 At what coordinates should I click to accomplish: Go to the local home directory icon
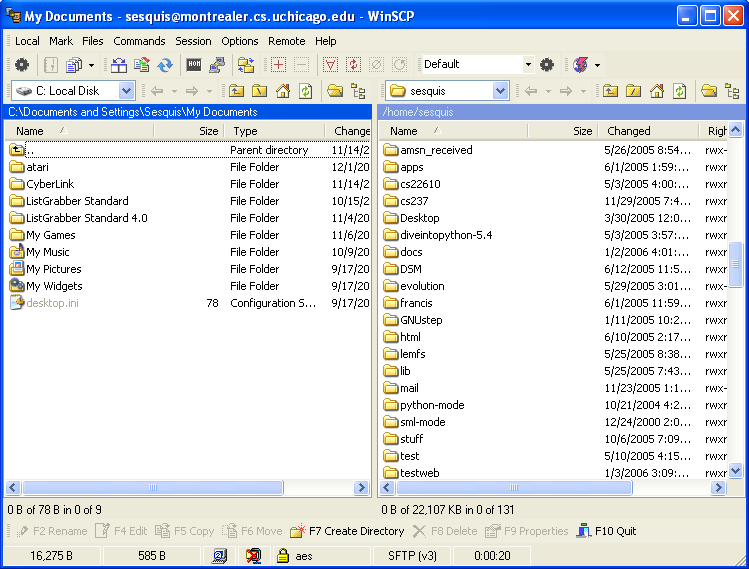pos(283,91)
